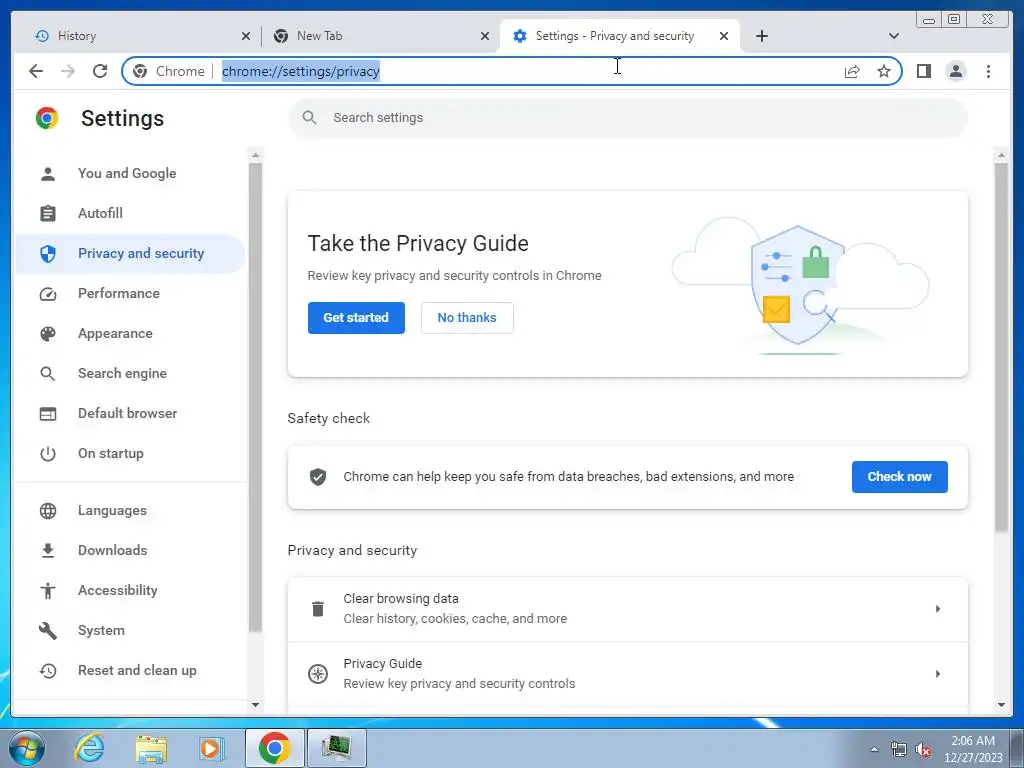Open the Windows Start button
The width and height of the screenshot is (1024, 768).
(x=26, y=748)
